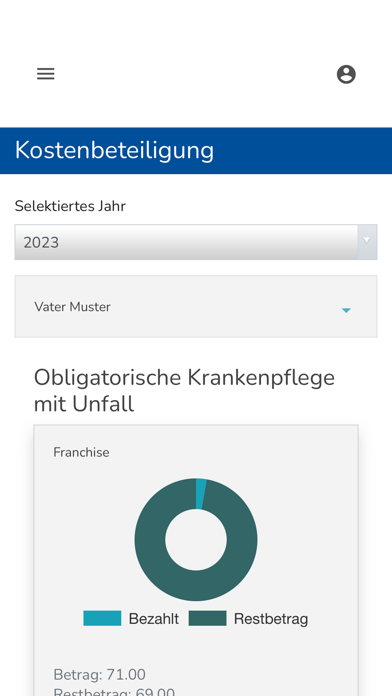The image size is (392, 696).
Task: Open the user account profile icon
Action: click(346, 74)
